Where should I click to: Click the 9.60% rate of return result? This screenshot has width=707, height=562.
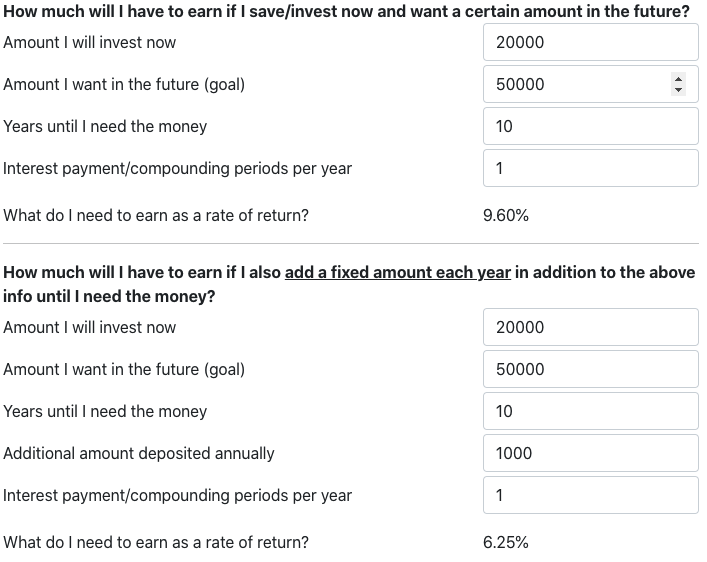(x=505, y=215)
